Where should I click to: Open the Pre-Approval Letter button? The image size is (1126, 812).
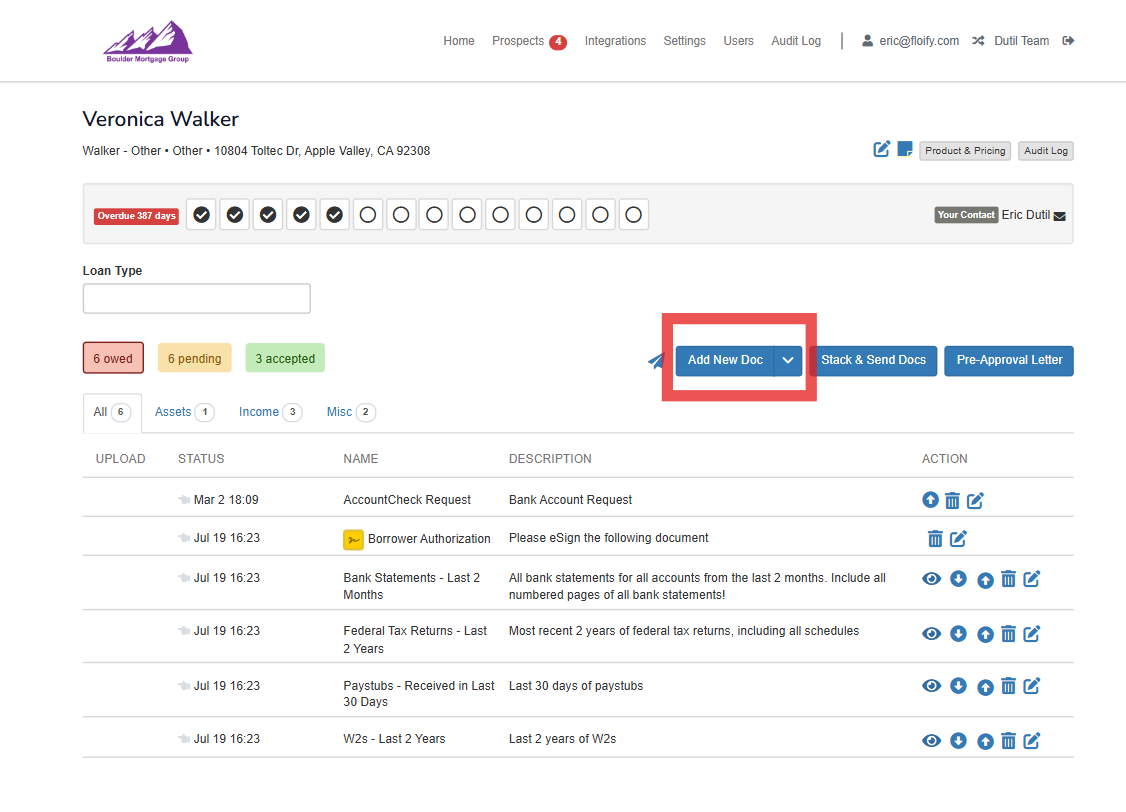click(1008, 361)
